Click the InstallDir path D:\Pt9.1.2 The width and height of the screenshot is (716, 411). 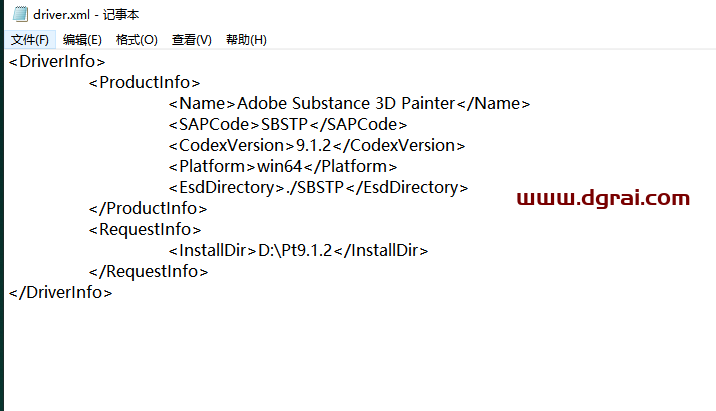click(295, 250)
